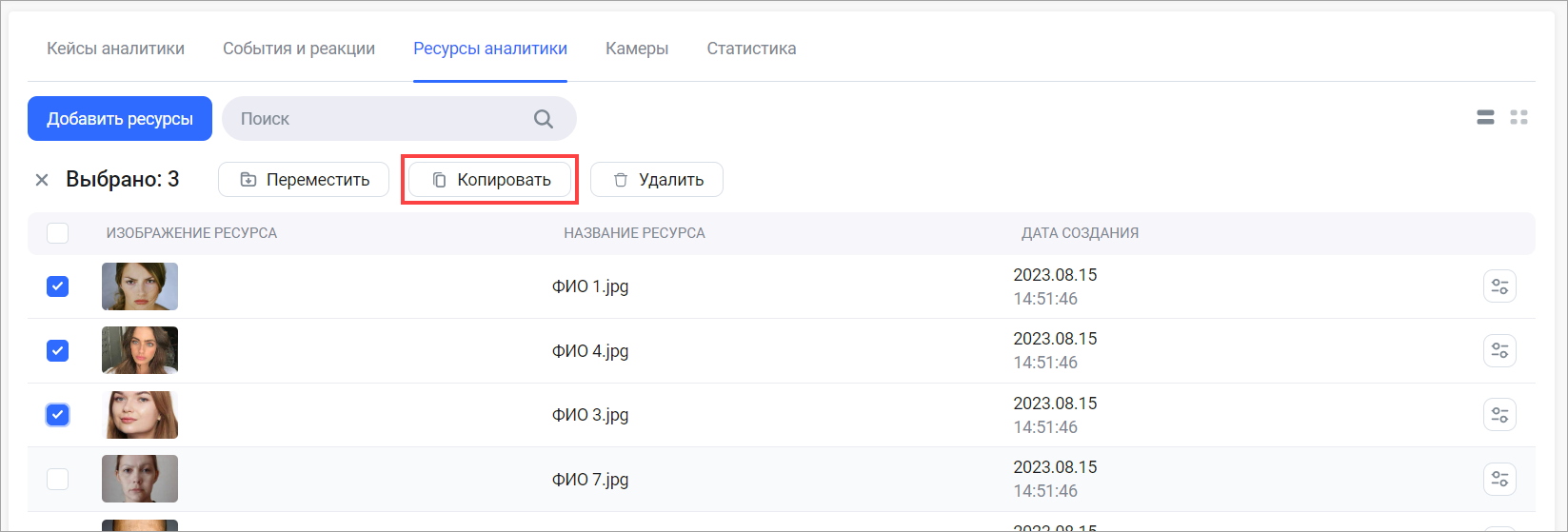The image size is (1568, 532).
Task: Click the Копировать button
Action: pos(490,180)
